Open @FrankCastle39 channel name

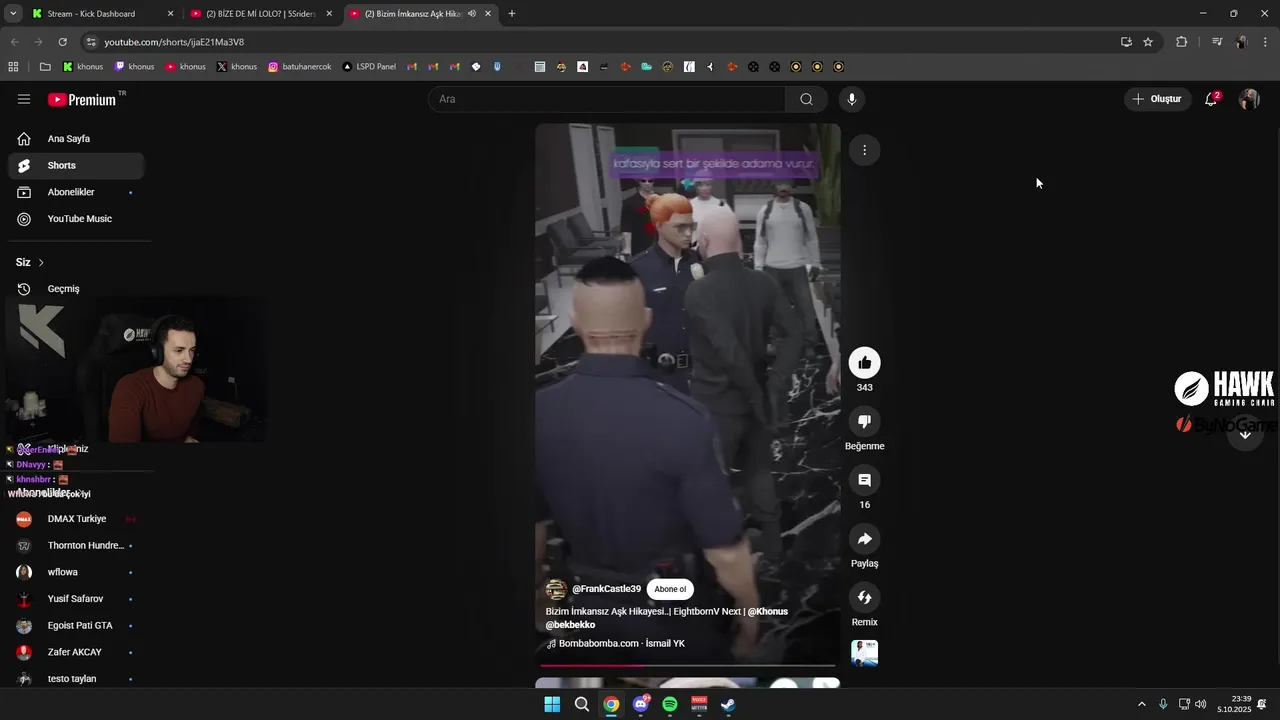point(606,589)
